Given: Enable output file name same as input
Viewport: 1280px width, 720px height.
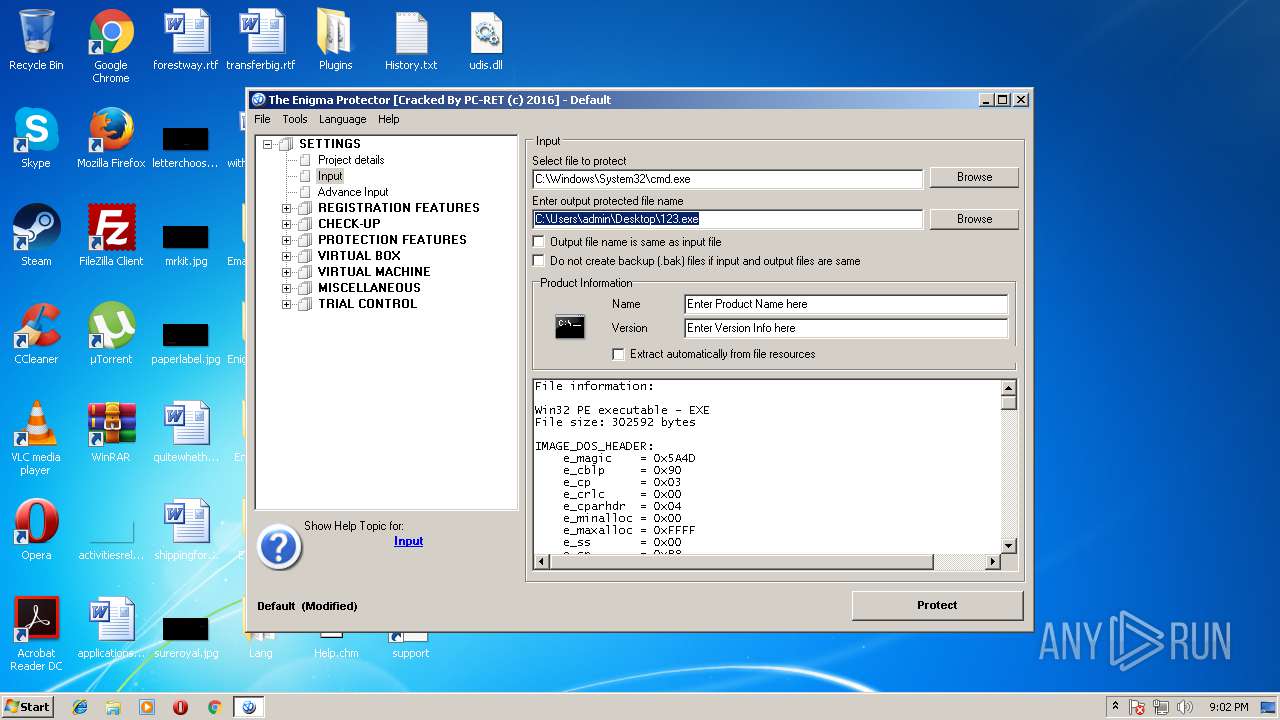Looking at the screenshot, I should click(x=540, y=242).
